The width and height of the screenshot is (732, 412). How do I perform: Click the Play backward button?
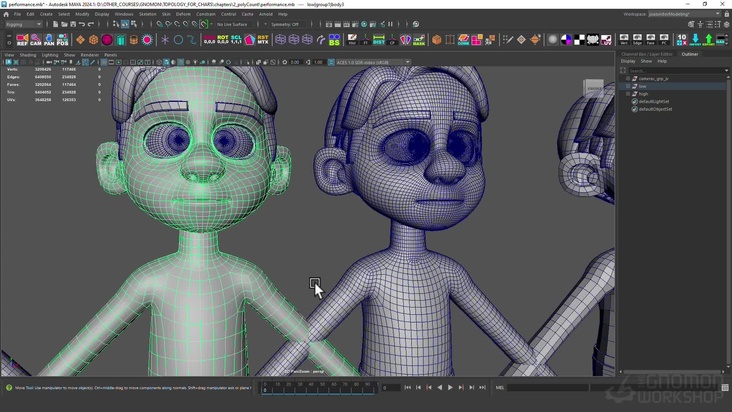[439, 387]
